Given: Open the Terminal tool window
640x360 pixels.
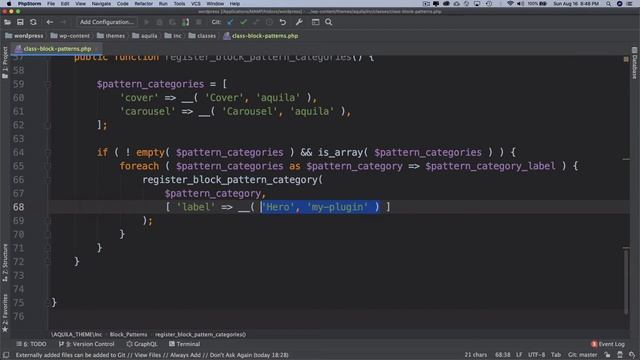Looking at the screenshot, I should point(184,344).
